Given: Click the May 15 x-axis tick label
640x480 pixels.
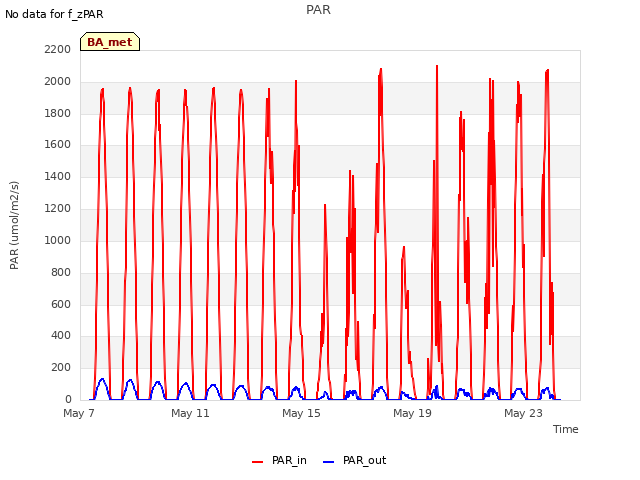Looking at the screenshot, I should [x=301, y=413].
